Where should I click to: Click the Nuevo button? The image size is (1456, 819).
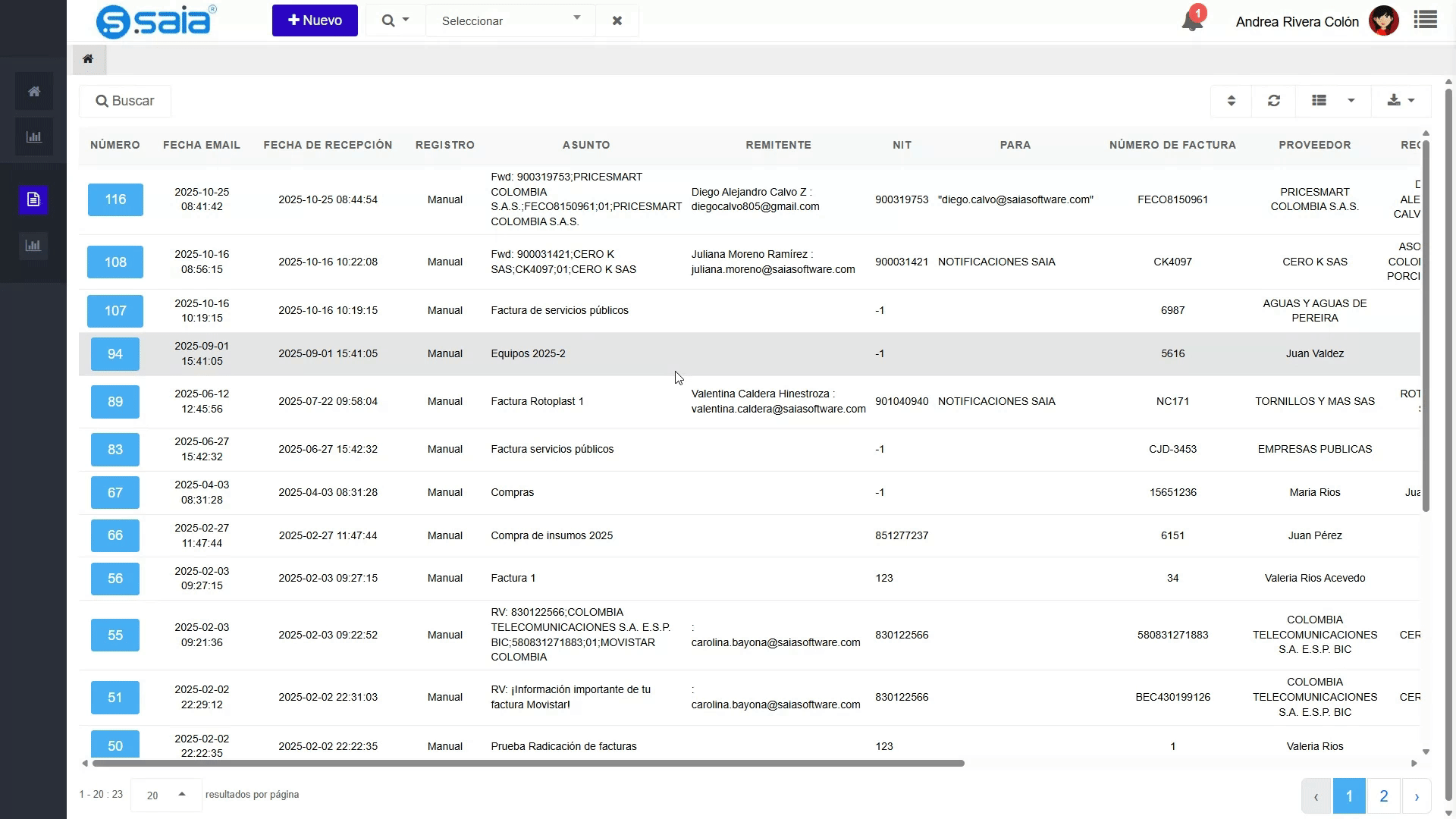coord(315,20)
